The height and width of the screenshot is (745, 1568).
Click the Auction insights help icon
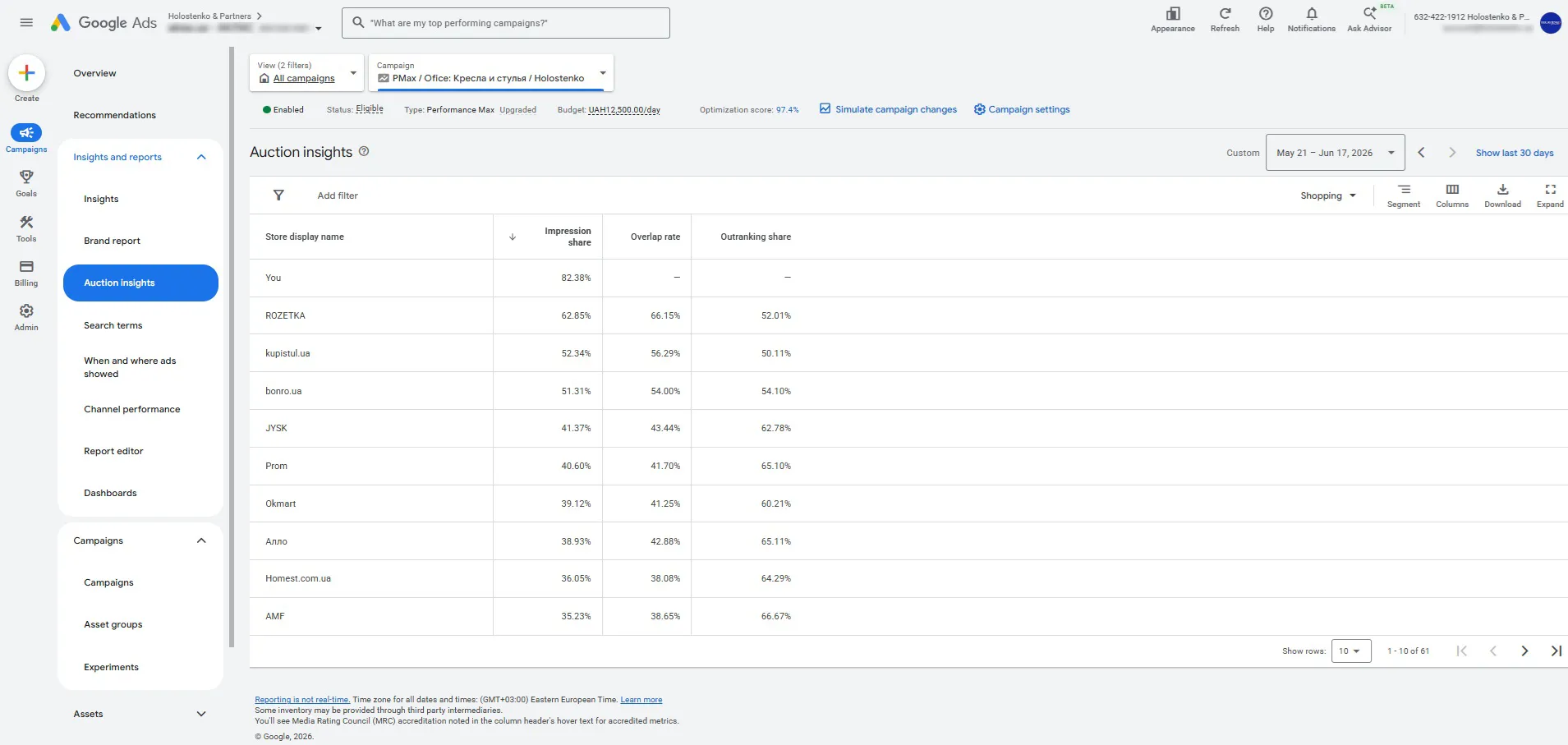pyautogui.click(x=364, y=151)
